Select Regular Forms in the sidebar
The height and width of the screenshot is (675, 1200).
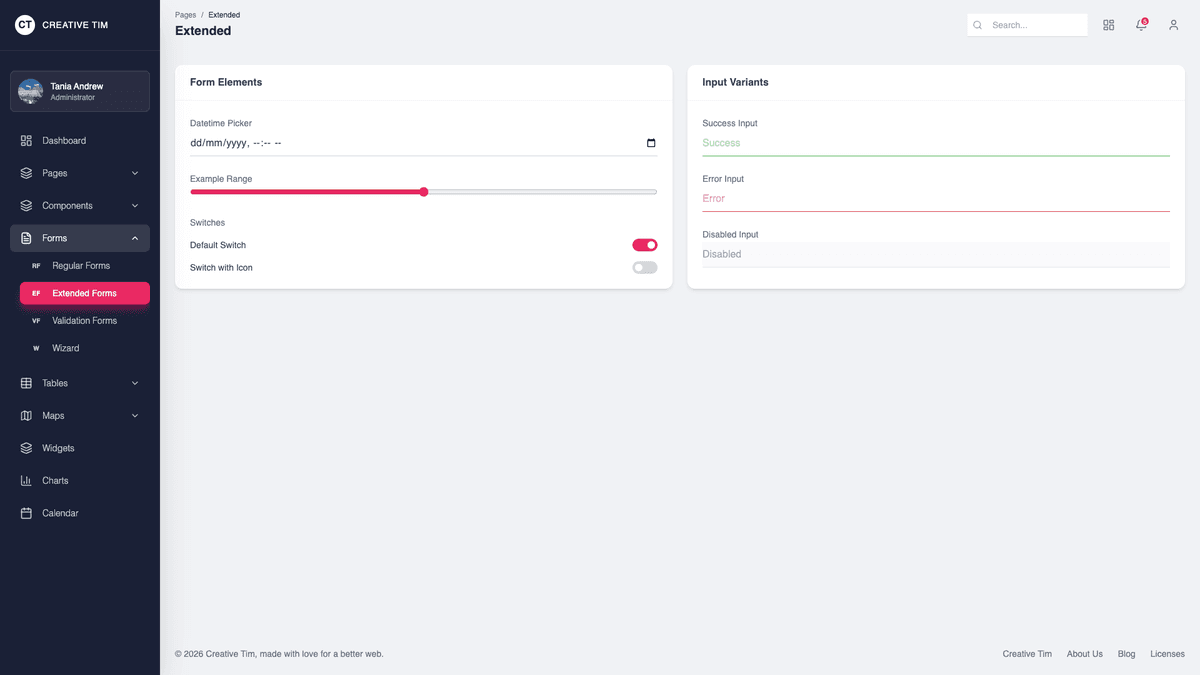(79, 265)
